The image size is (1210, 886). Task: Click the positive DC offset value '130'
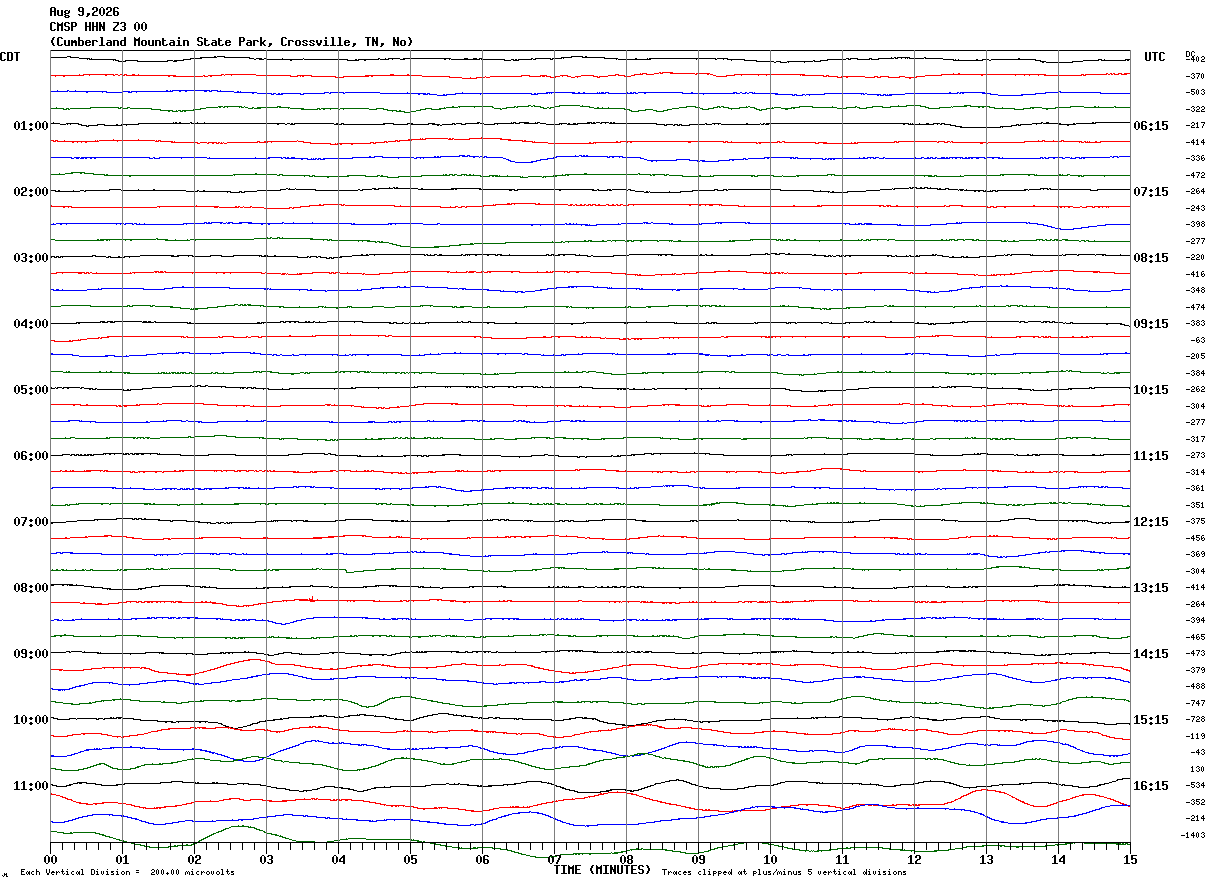click(x=1198, y=769)
